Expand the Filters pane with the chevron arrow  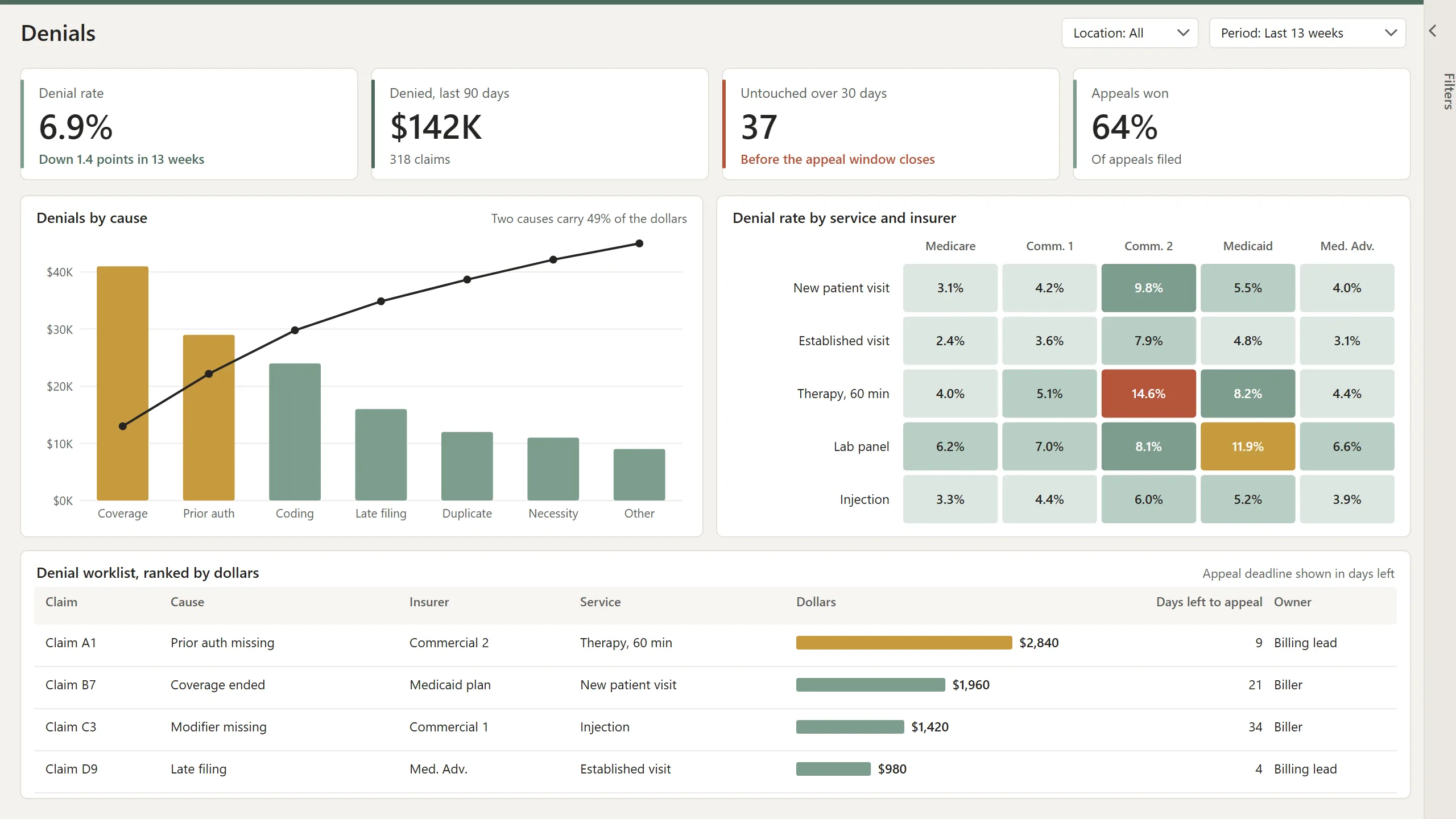point(1433,31)
